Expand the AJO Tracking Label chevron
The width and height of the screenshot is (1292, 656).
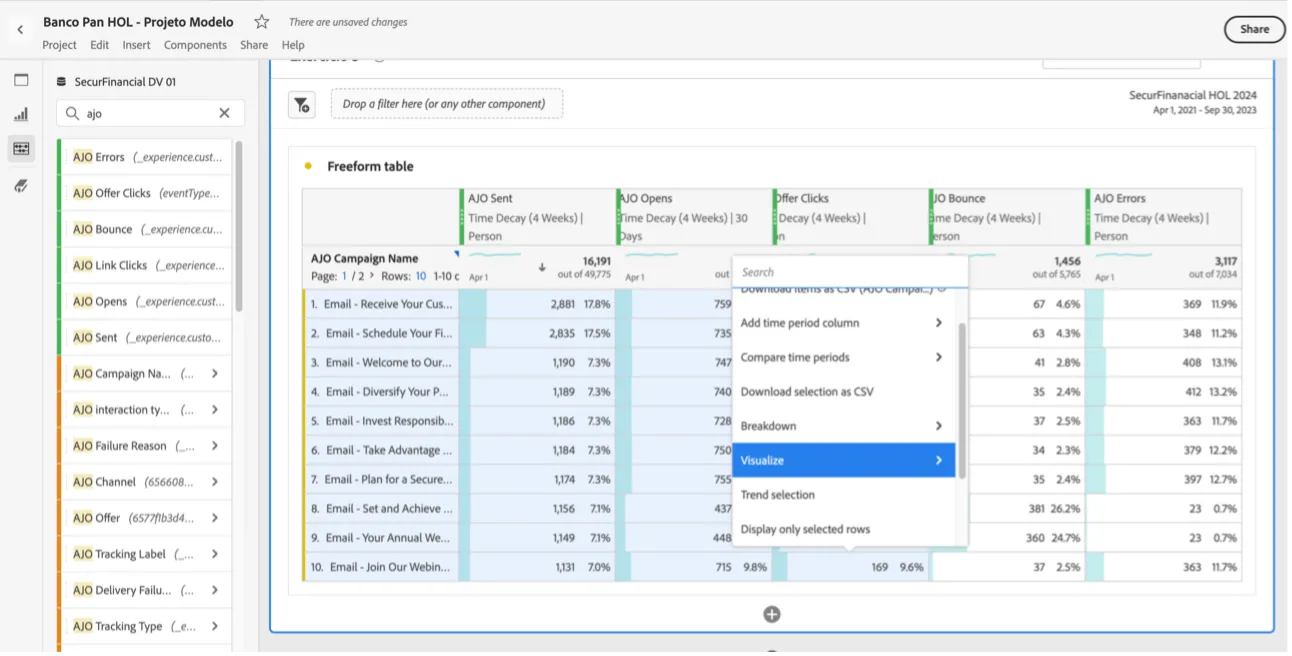[215, 554]
